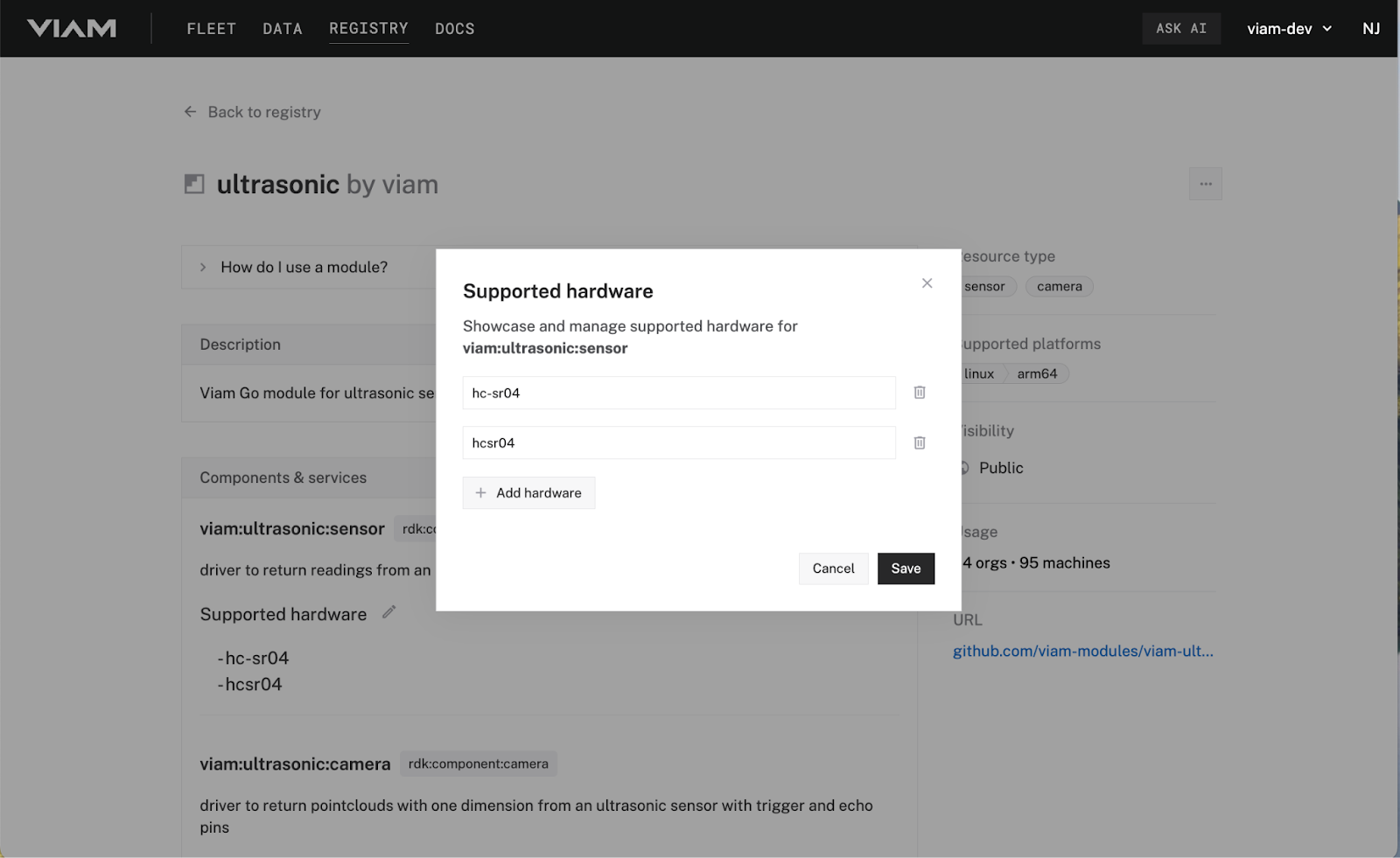The image size is (1400, 858).
Task: Open the github.com viam-modules URL link
Action: click(1082, 651)
